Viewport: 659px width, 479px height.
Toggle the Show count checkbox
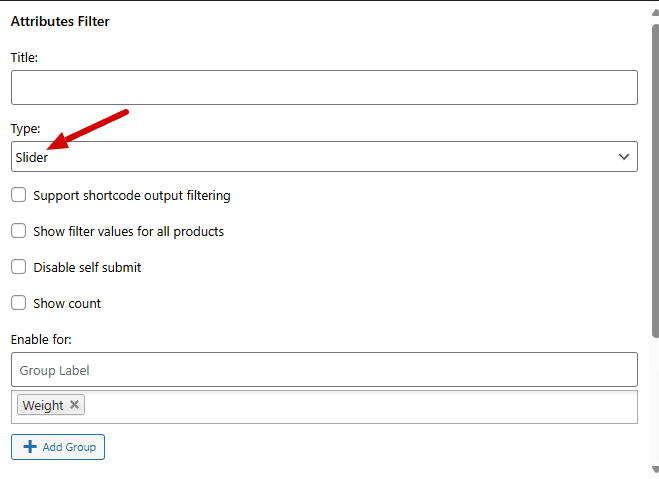click(x=18, y=303)
